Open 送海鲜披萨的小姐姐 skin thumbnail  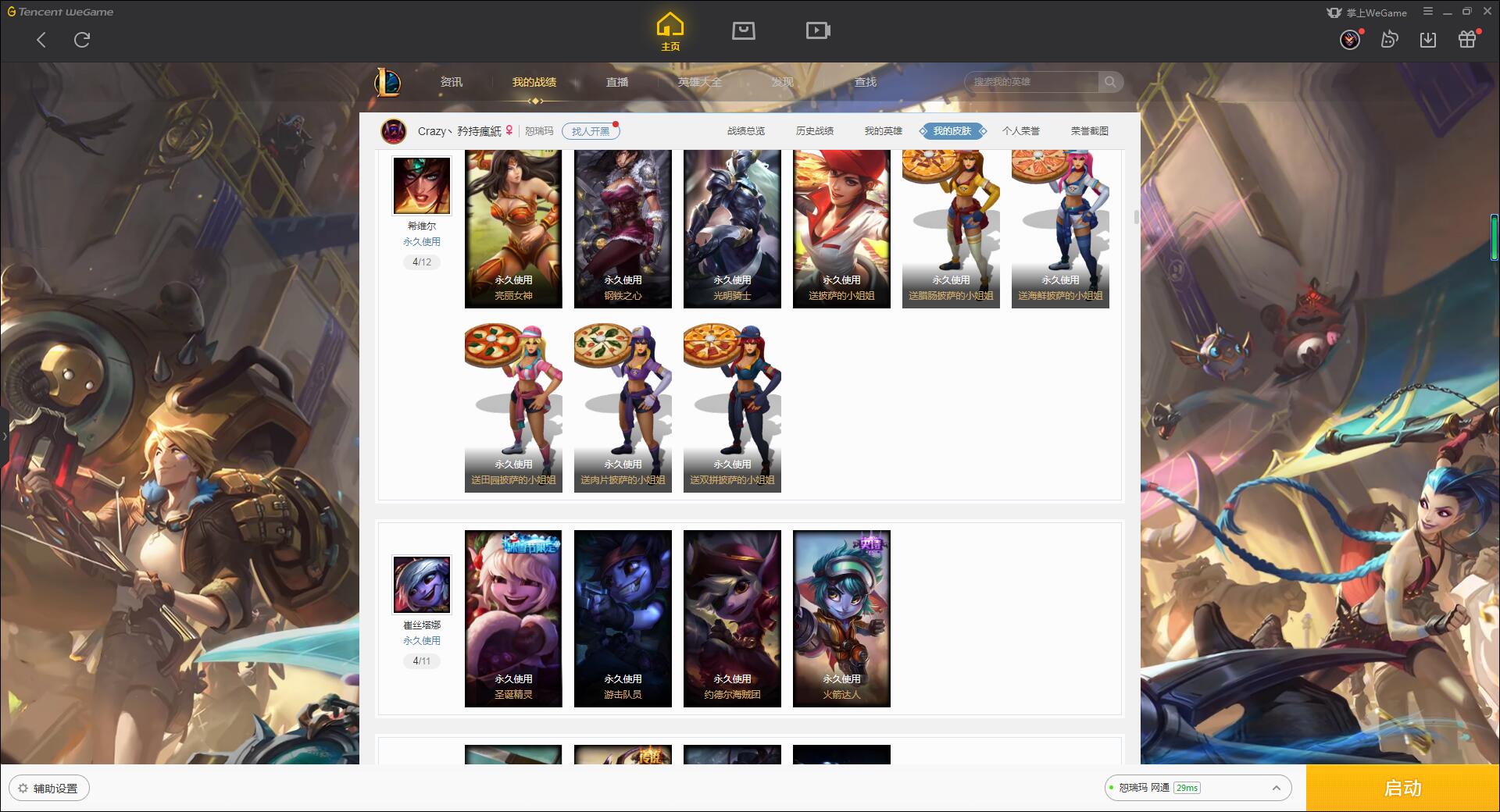tap(1060, 229)
